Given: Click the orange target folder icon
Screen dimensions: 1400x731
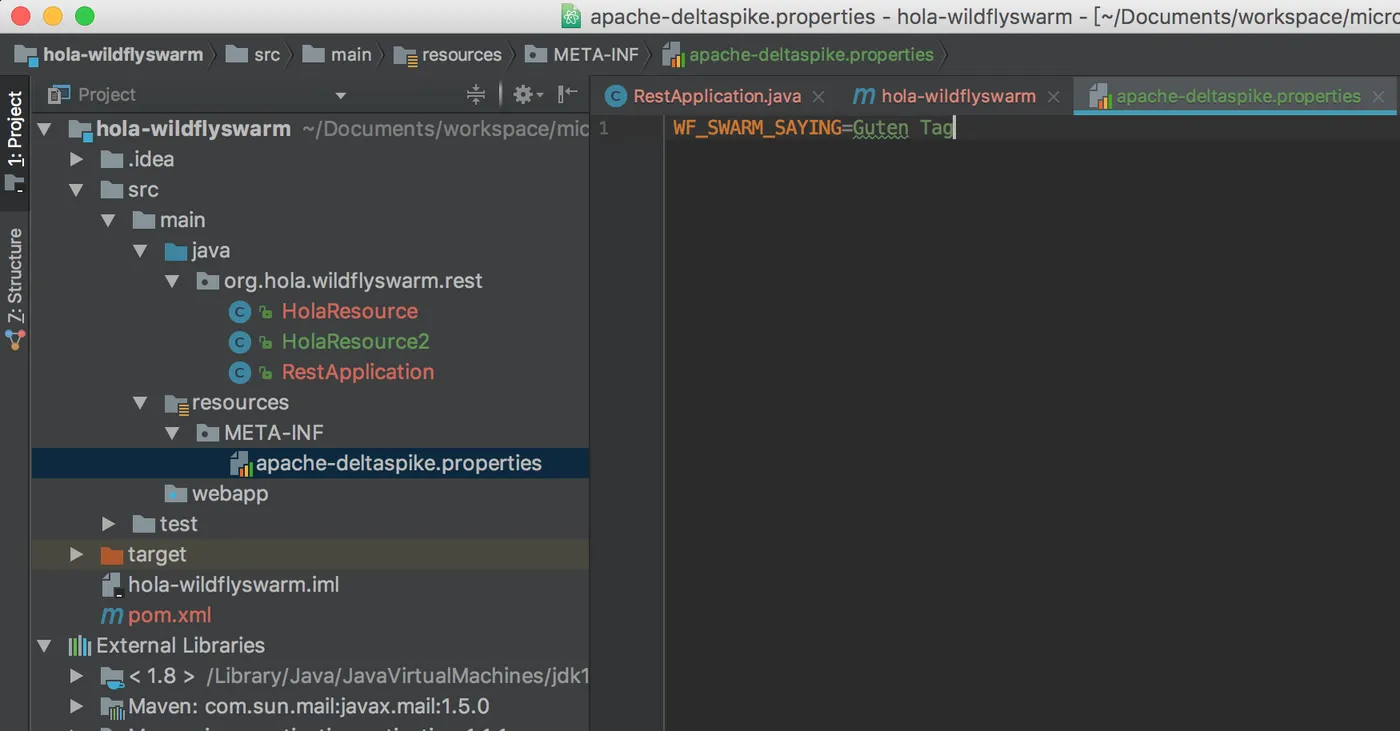Looking at the screenshot, I should coord(112,555).
